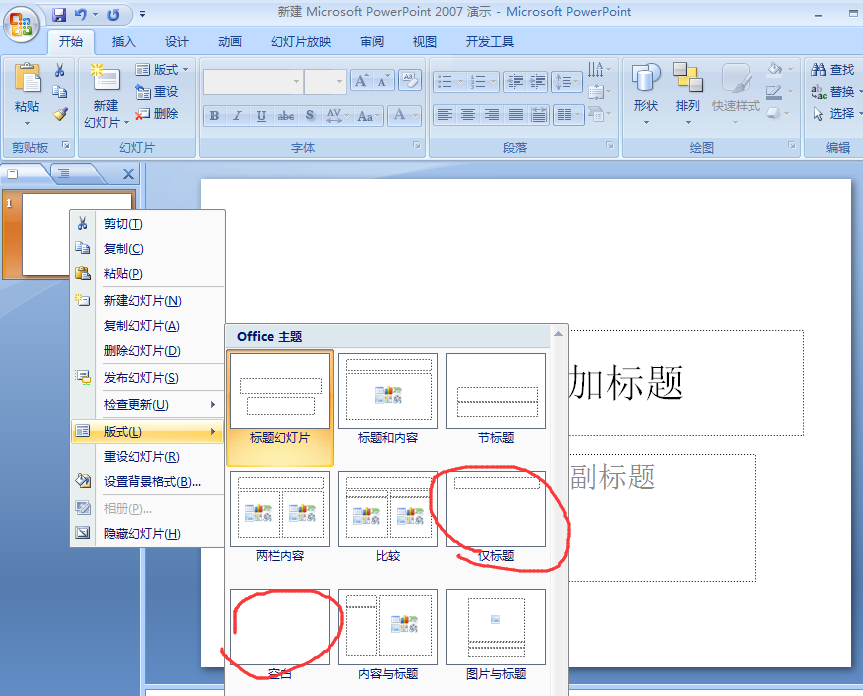The height and width of the screenshot is (696, 863).
Task: Toggle italic text formatting
Action: tap(238, 116)
